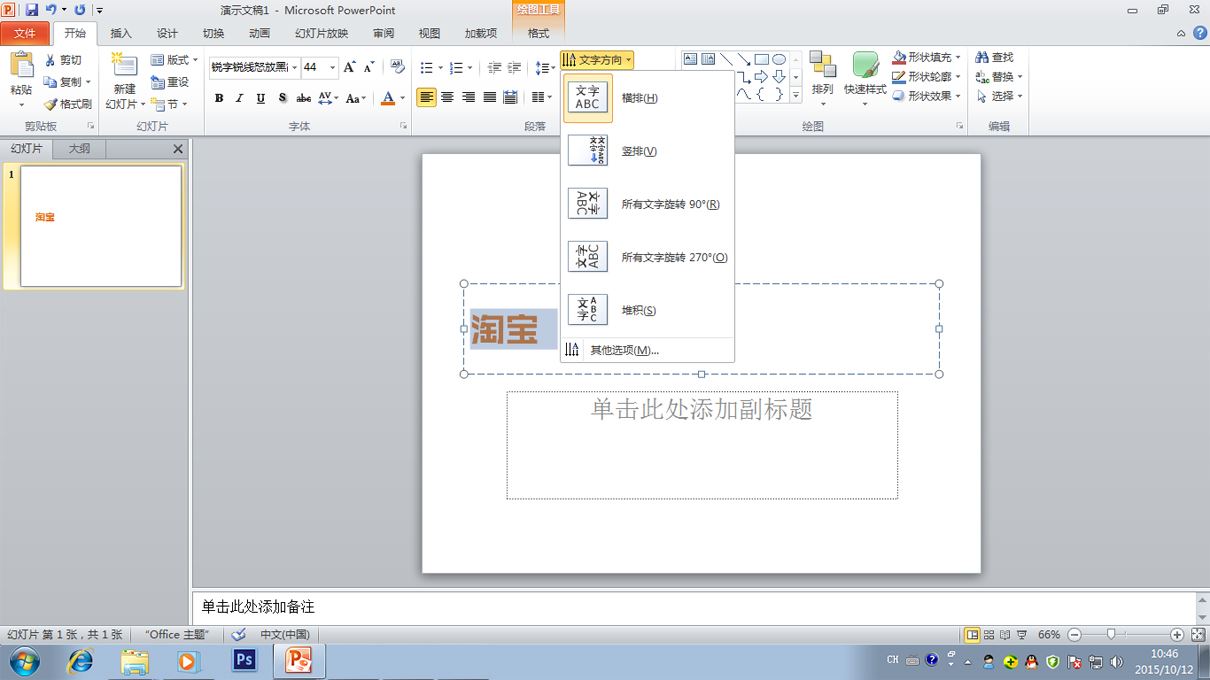This screenshot has width=1210, height=680.
Task: Open numbered list style dropdown arrow
Action: pyautogui.click(x=470, y=68)
